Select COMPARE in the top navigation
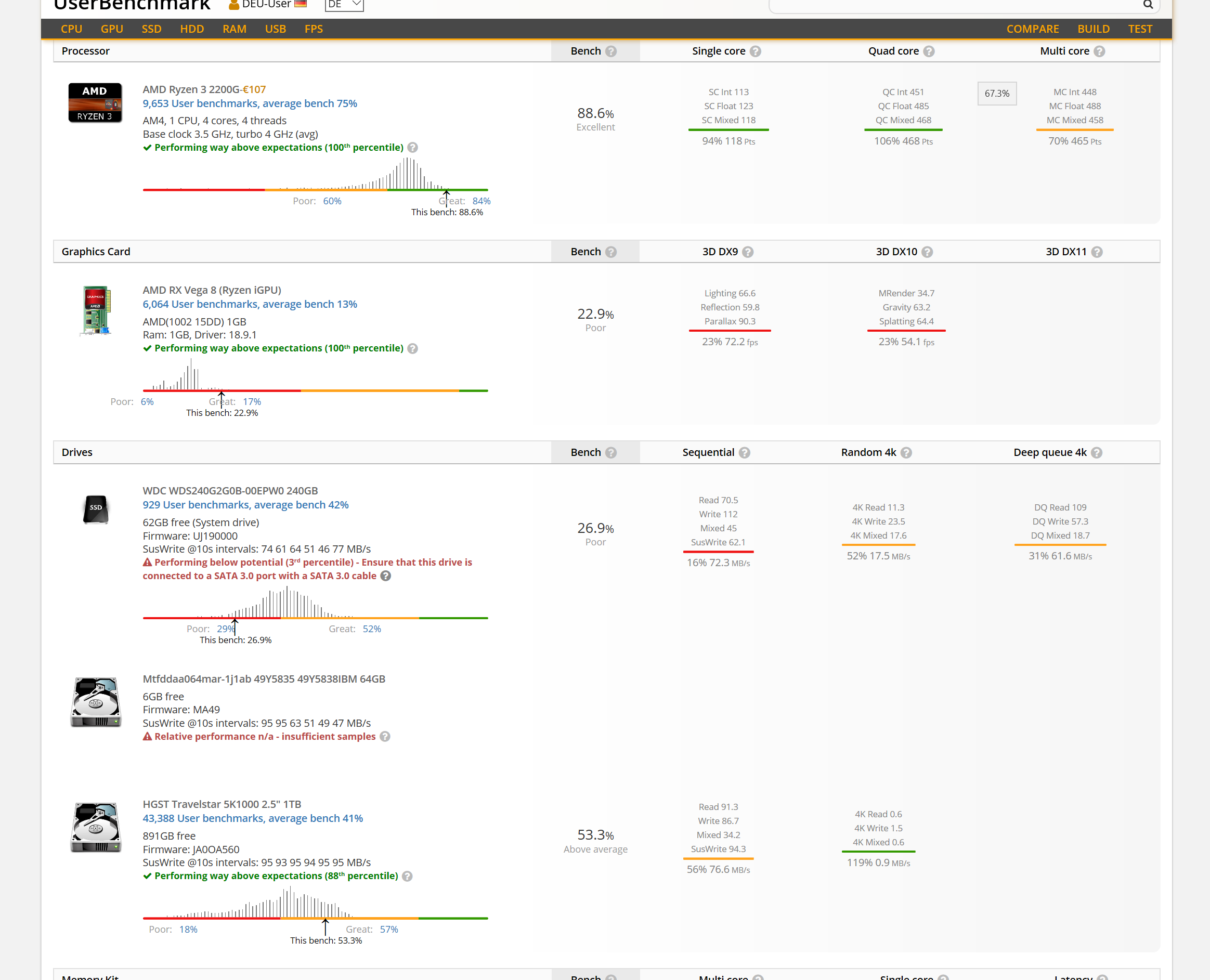This screenshot has height=980, width=1210. (x=1032, y=29)
